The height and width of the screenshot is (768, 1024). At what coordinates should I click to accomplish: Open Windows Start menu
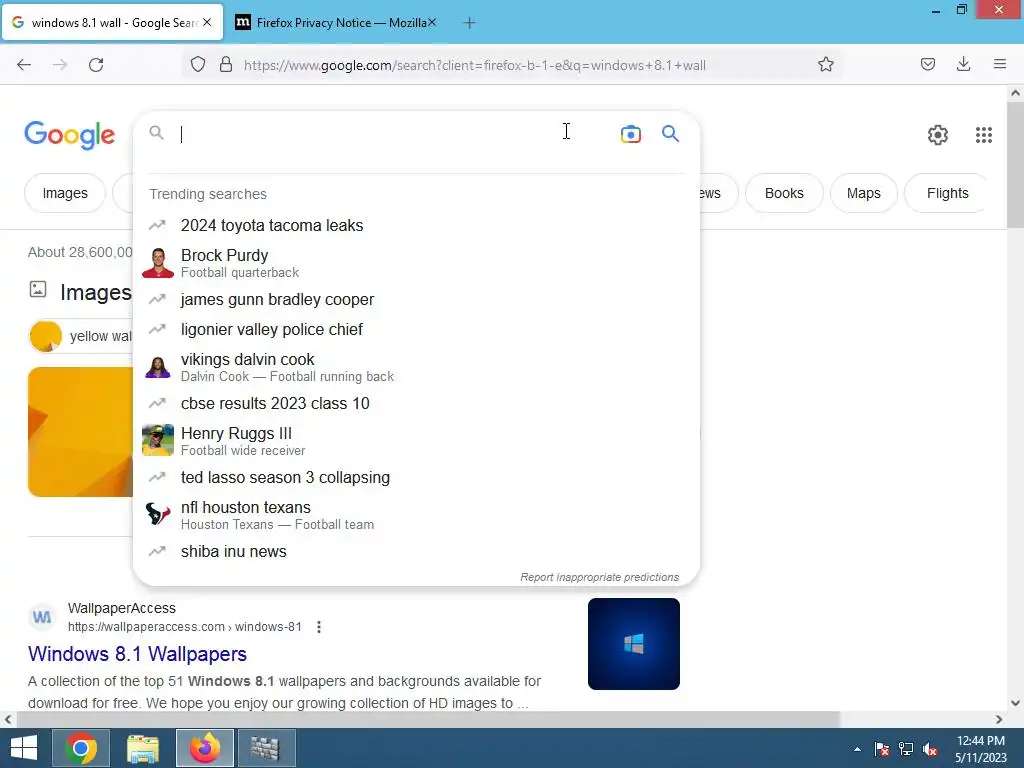24,748
